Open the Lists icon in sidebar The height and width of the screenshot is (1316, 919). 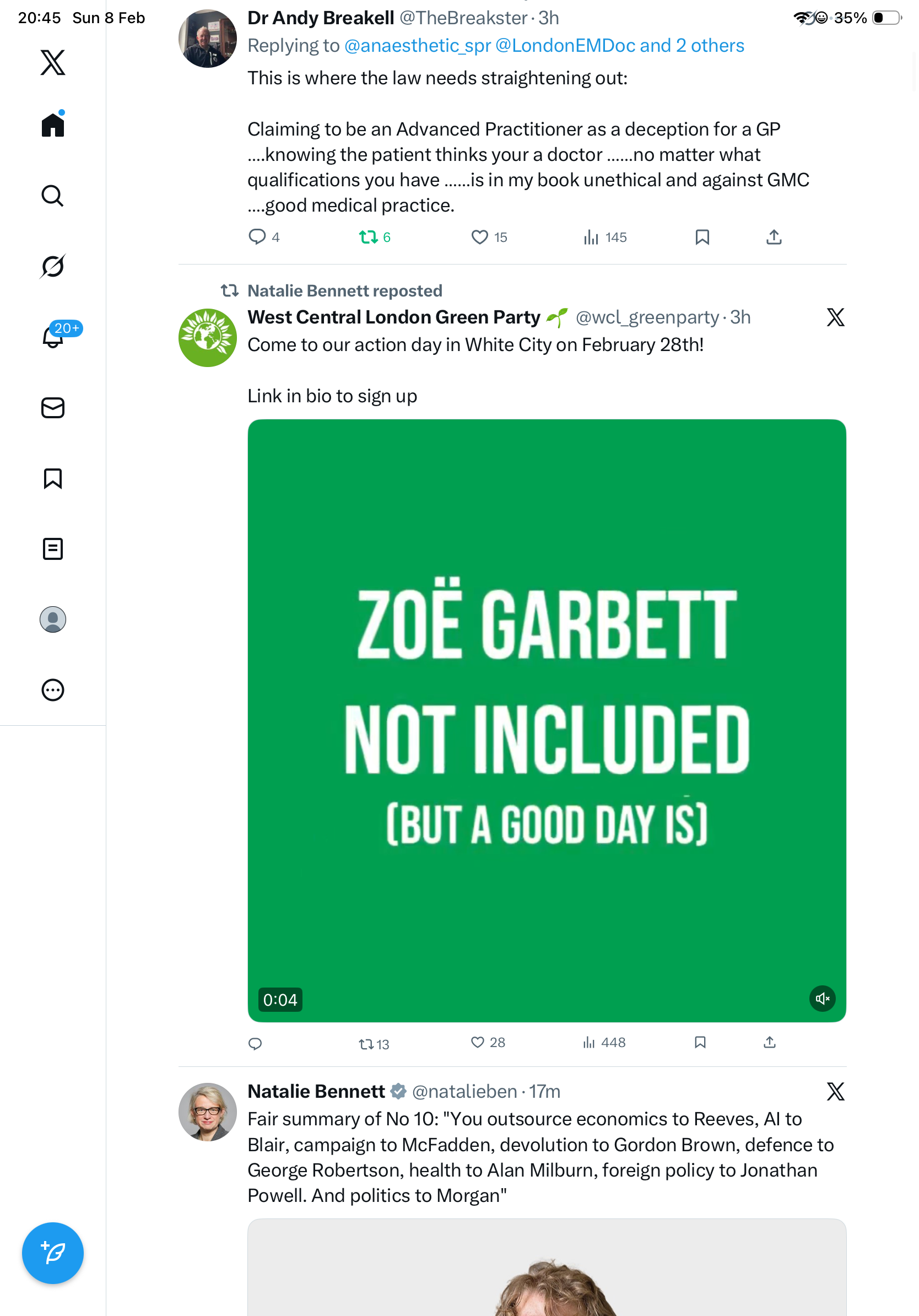[53, 549]
